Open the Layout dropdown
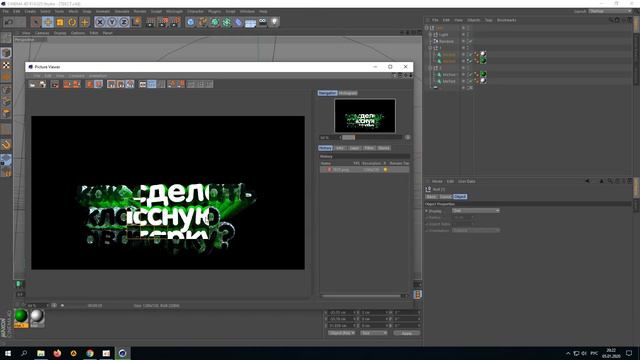This screenshot has width=640, height=360. point(610,11)
